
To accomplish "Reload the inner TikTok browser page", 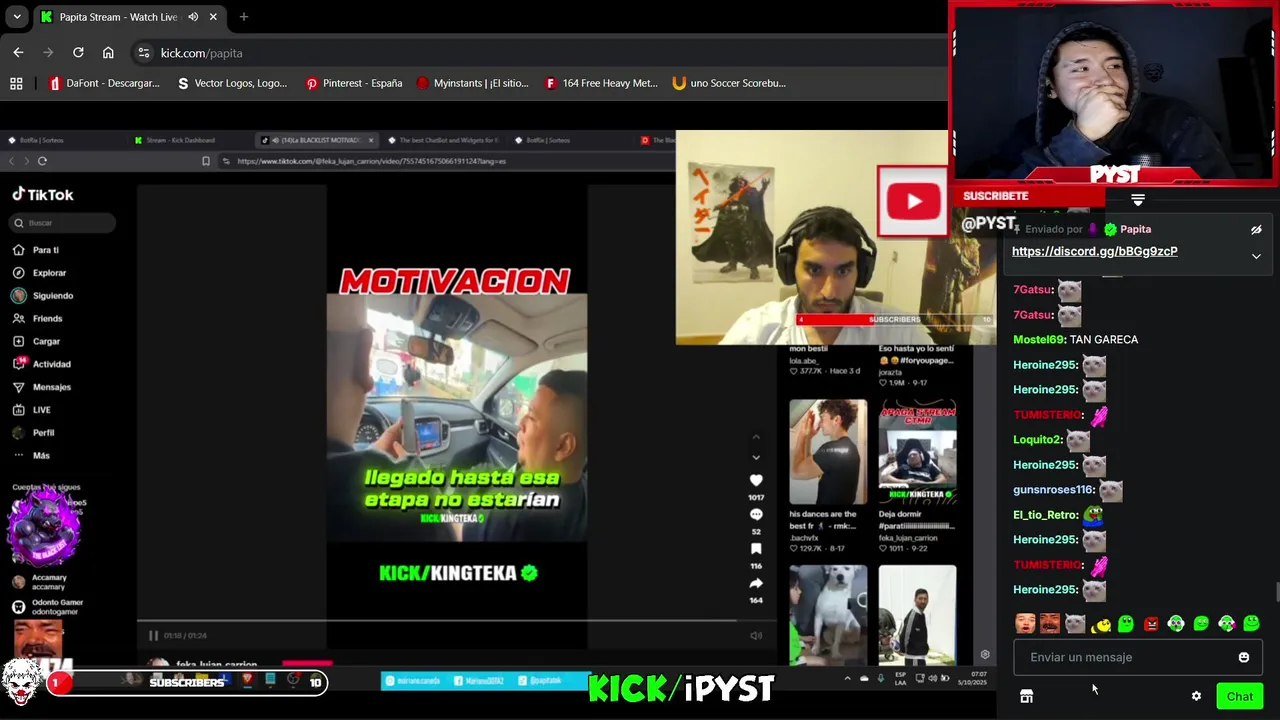I will click(42, 161).
